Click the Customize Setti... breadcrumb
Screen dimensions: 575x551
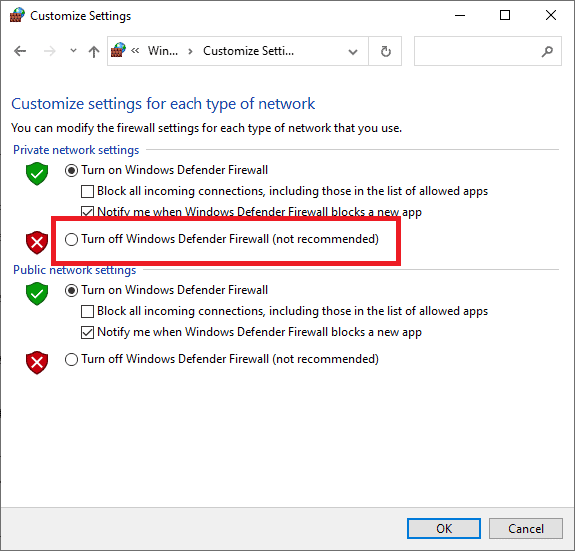click(249, 51)
